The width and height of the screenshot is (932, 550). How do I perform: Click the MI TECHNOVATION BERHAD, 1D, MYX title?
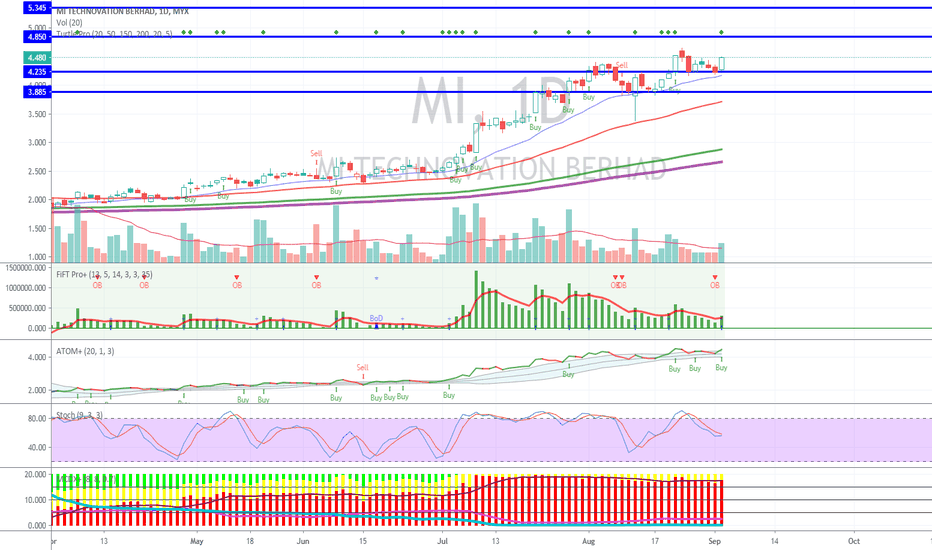click(122, 11)
